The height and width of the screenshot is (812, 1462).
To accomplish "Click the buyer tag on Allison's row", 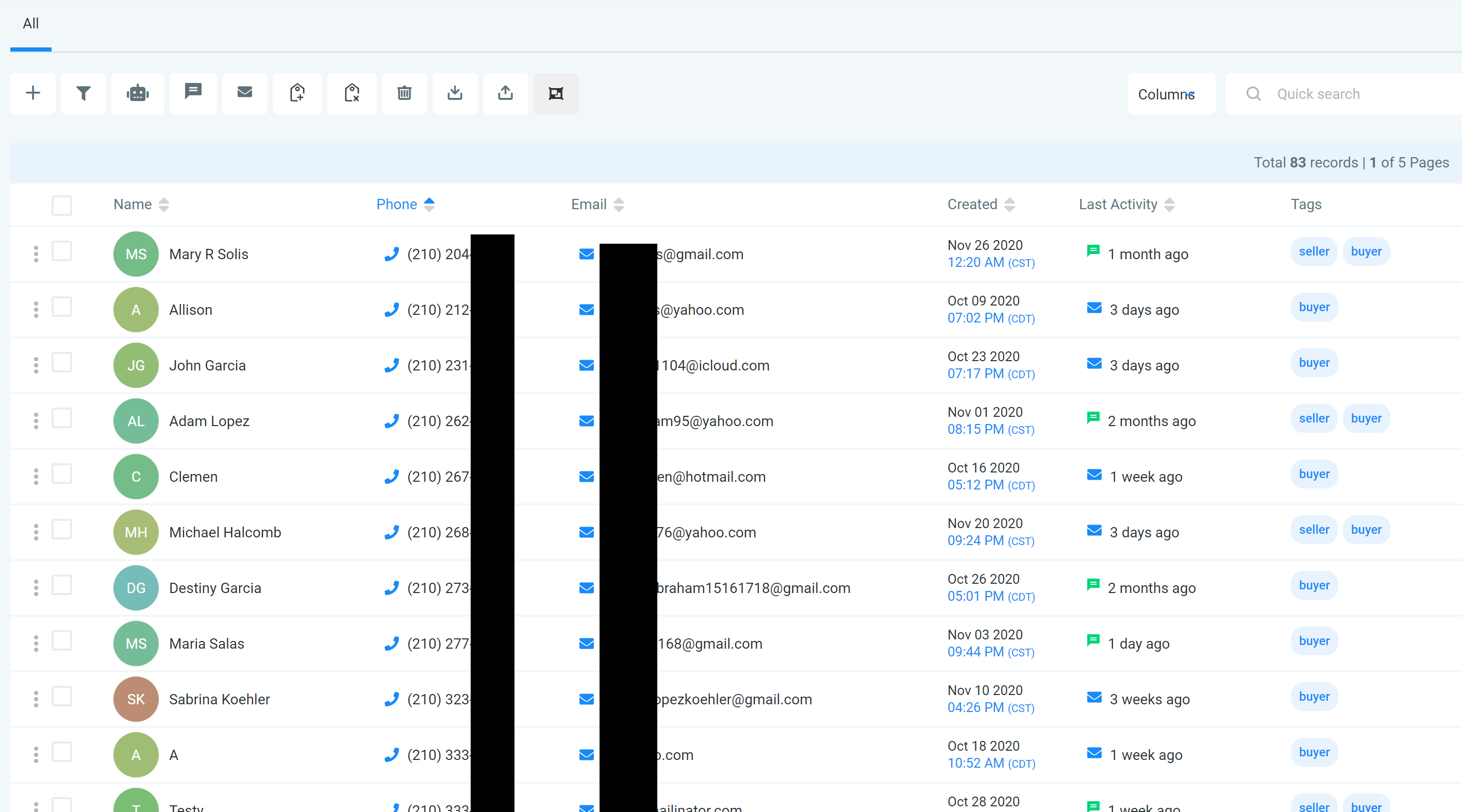I will pos(1314,307).
